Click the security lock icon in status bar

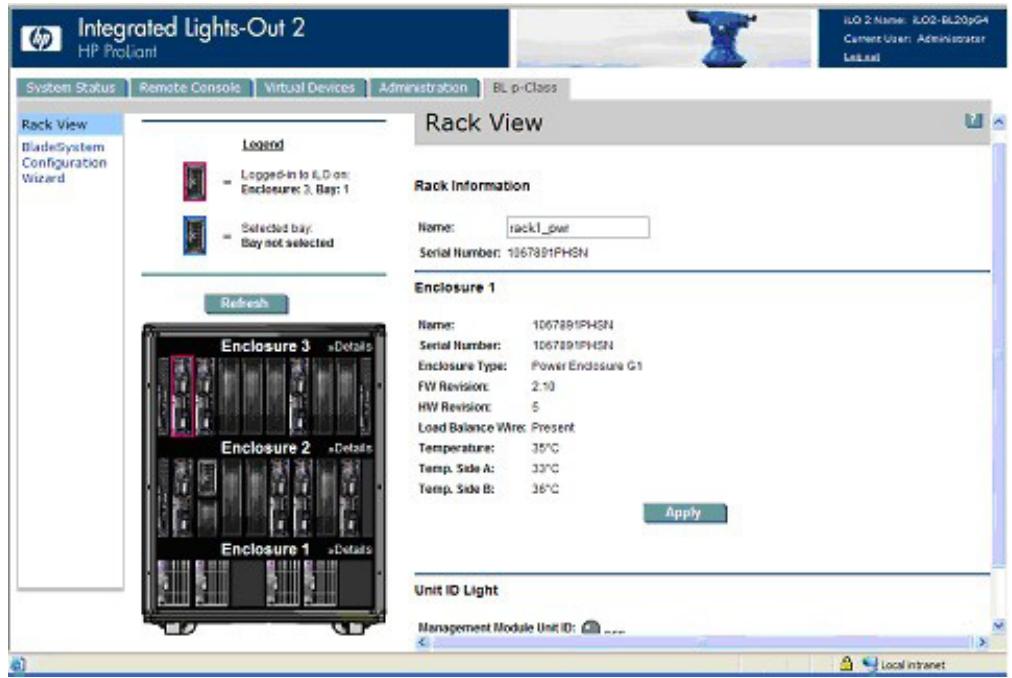(x=846, y=663)
